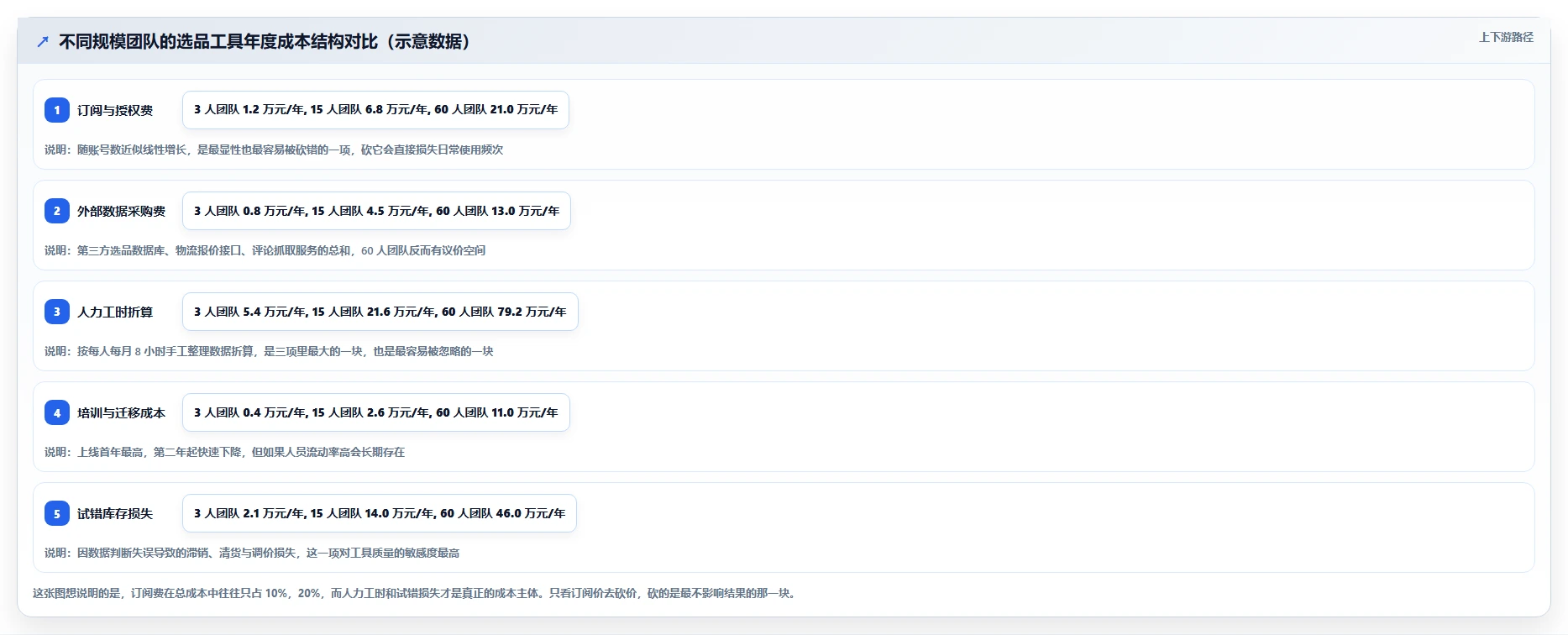1568x635 pixels.
Task: Click the note starting 因数据判断失误导致的滞销
Action: coord(252,553)
